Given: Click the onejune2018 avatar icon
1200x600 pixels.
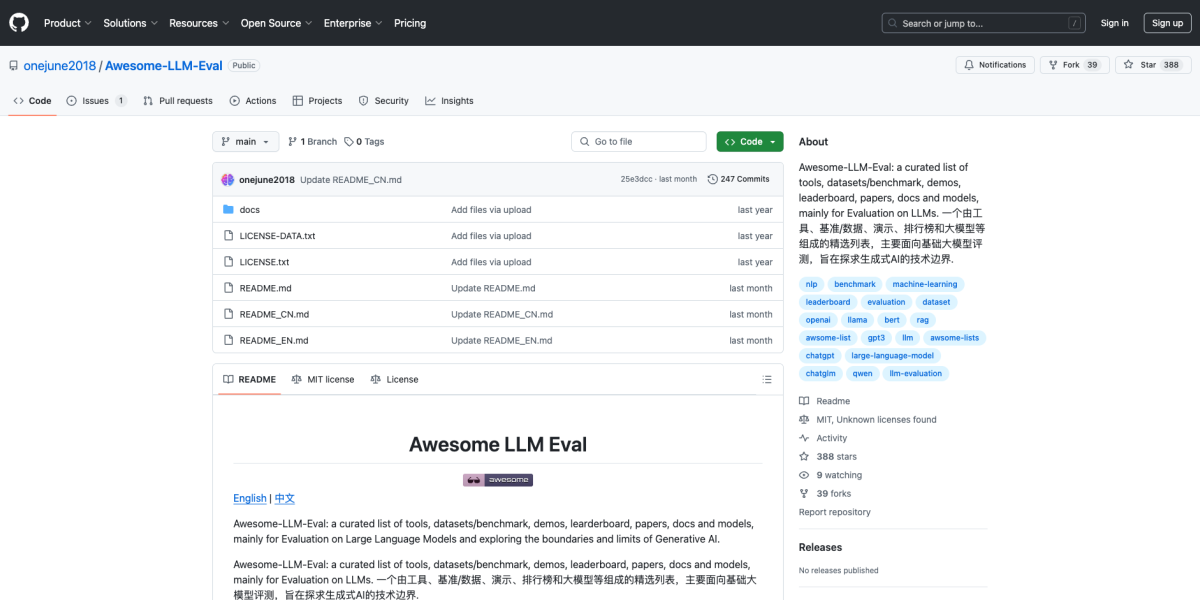Looking at the screenshot, I should pos(228,179).
